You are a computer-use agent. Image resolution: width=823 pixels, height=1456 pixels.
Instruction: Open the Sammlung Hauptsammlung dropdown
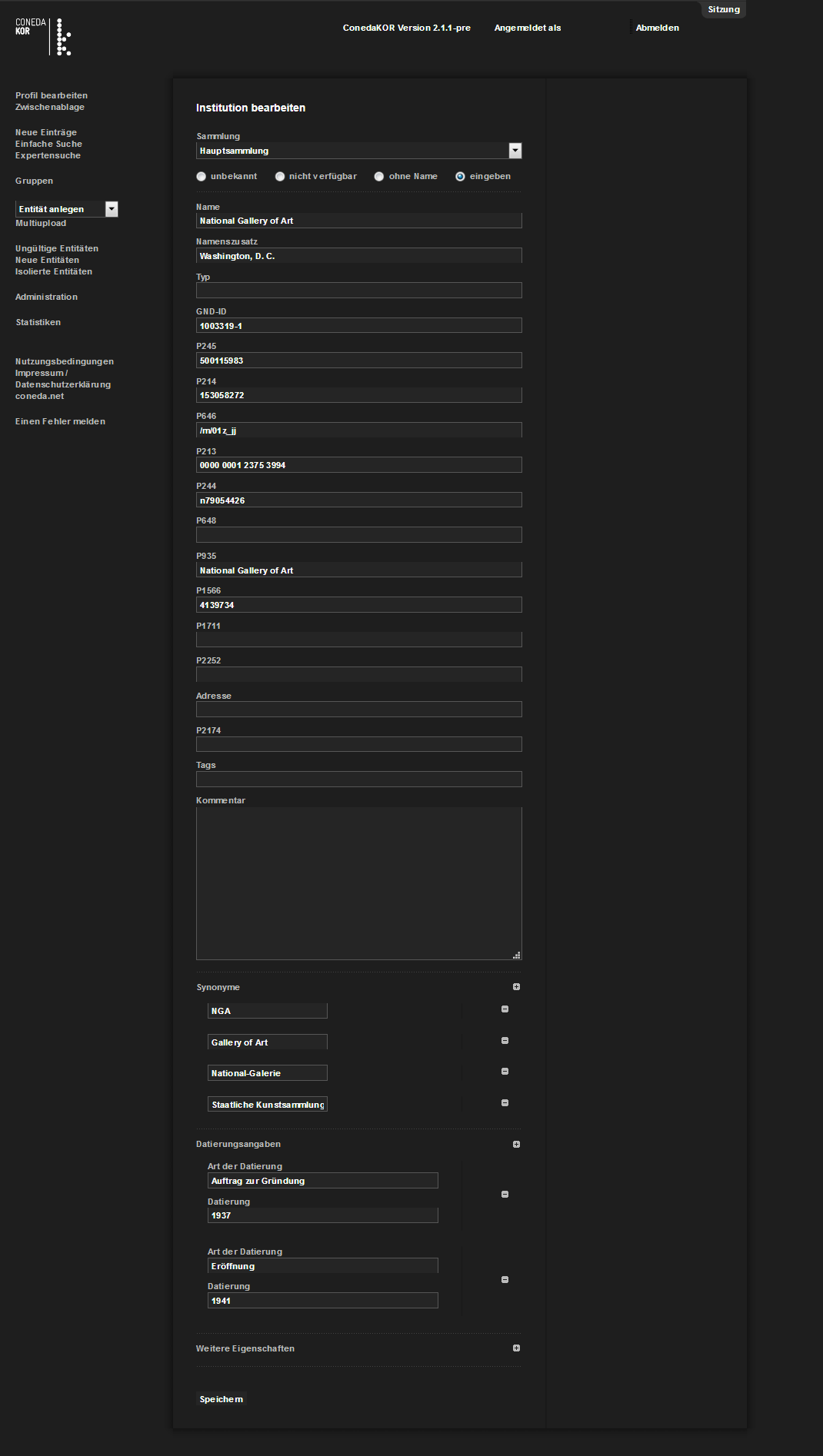coord(359,151)
